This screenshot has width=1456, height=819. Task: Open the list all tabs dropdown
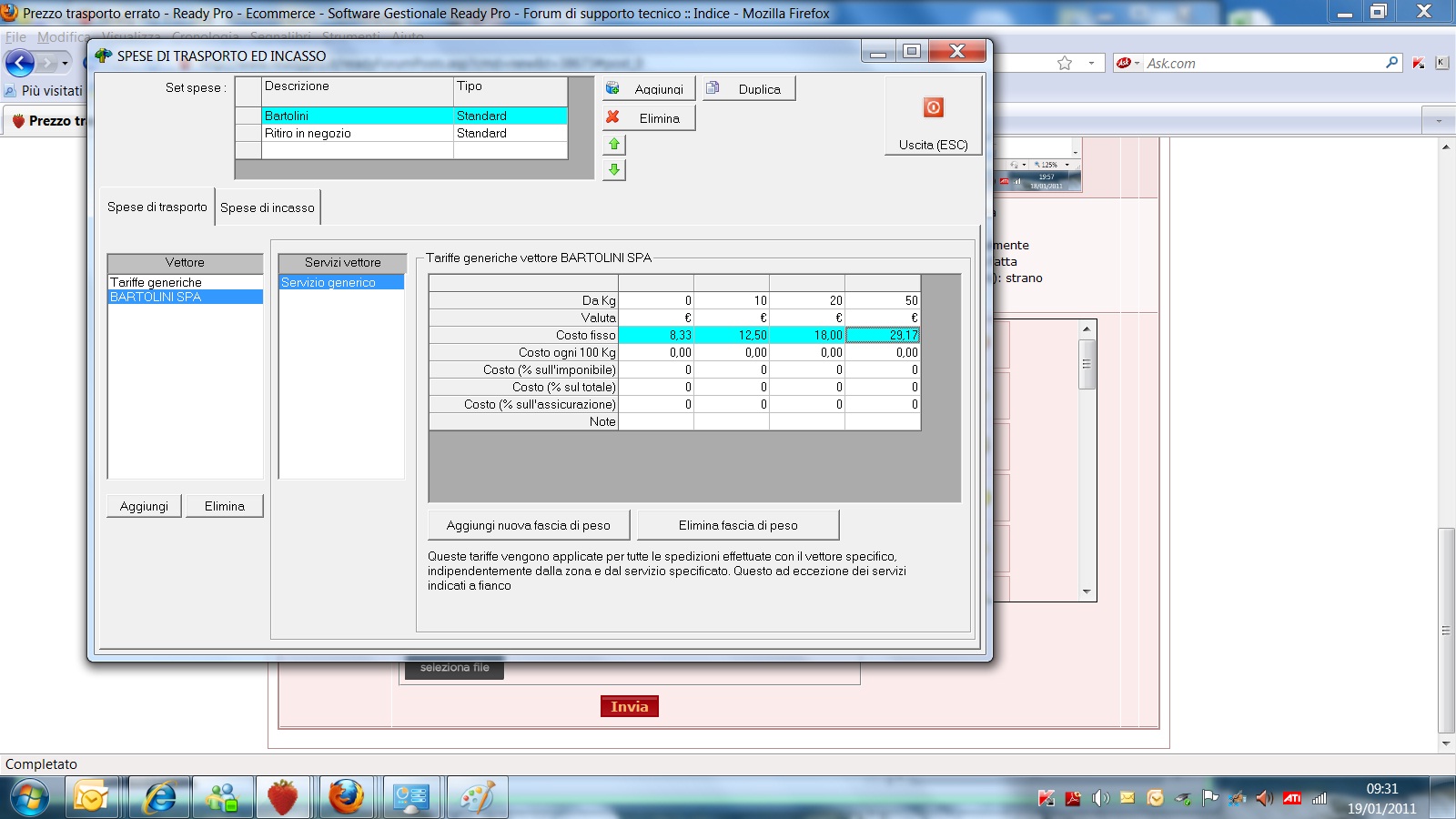(1439, 120)
